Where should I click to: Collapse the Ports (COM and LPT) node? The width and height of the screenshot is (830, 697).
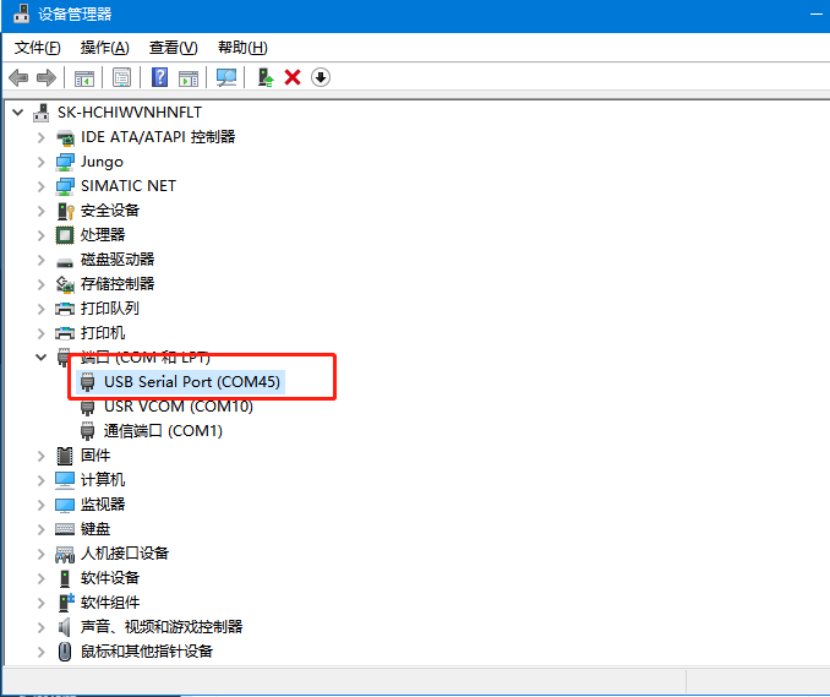(x=41, y=357)
